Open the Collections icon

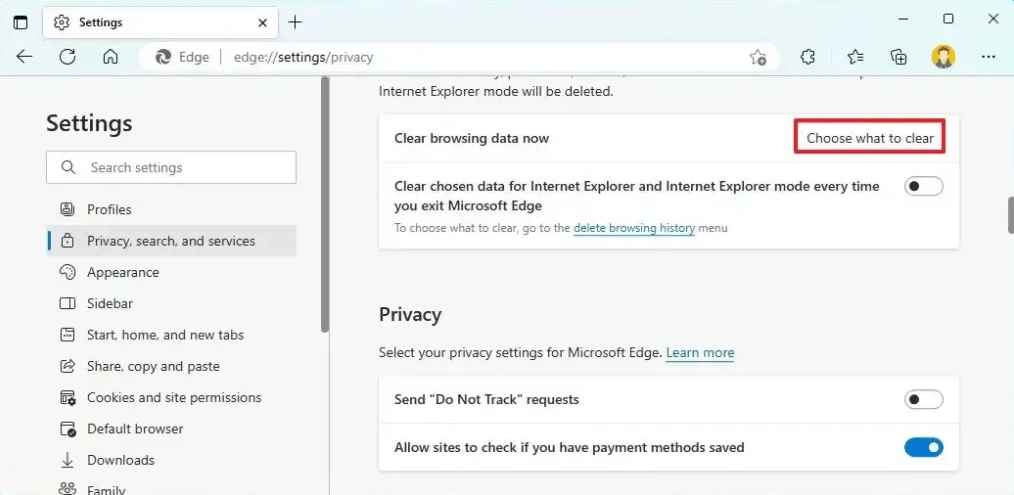click(899, 57)
